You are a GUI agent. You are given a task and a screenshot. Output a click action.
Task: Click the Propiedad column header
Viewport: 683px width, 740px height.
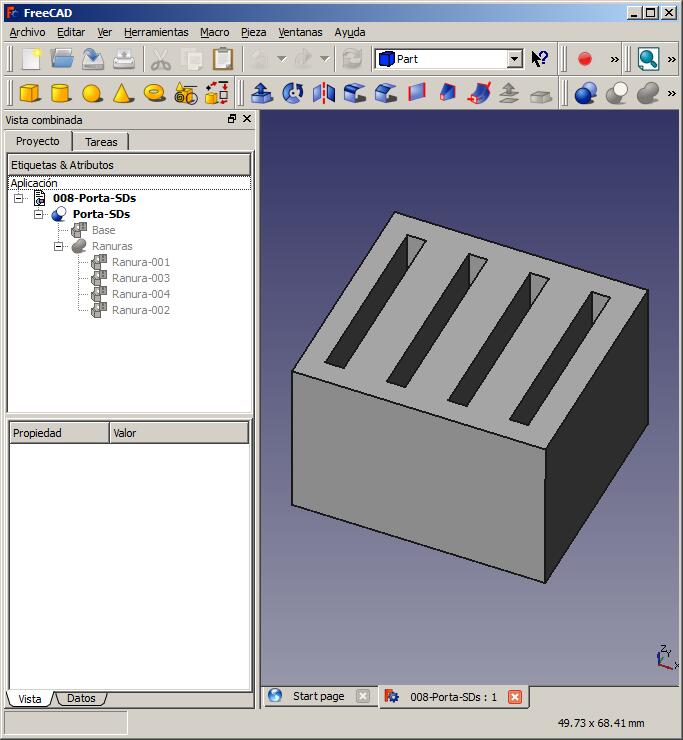[58, 433]
